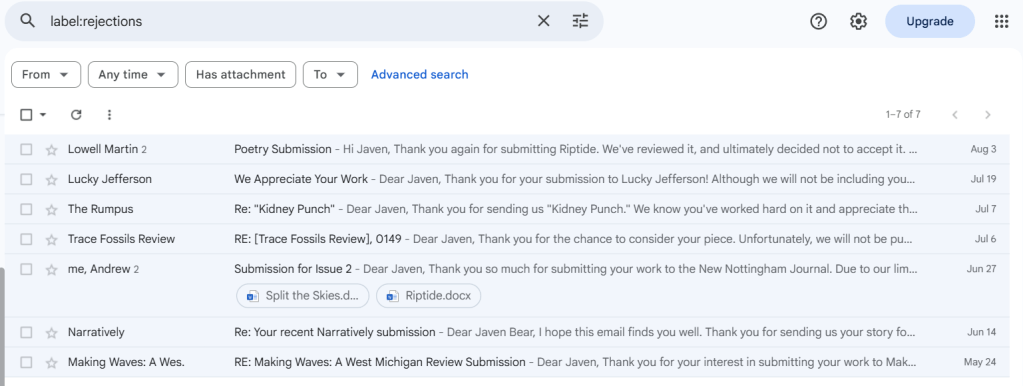
Task: Open the More options three-dot menu
Action: [109, 115]
